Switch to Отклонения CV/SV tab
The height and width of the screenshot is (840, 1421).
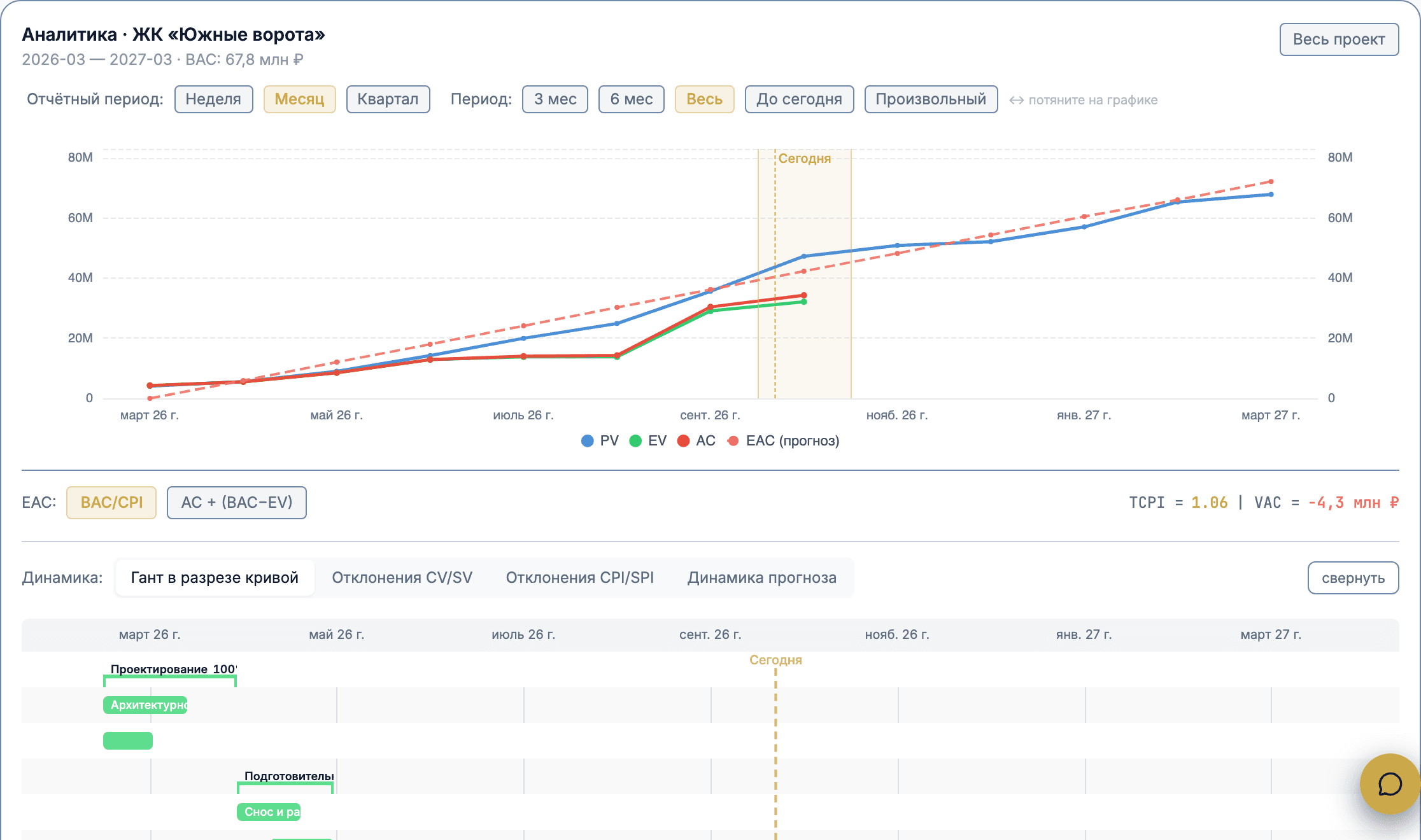coord(402,578)
